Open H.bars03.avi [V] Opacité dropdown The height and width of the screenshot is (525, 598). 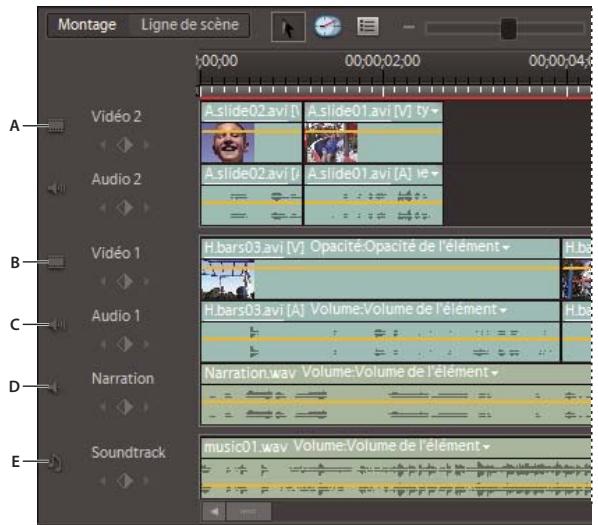tap(506, 248)
